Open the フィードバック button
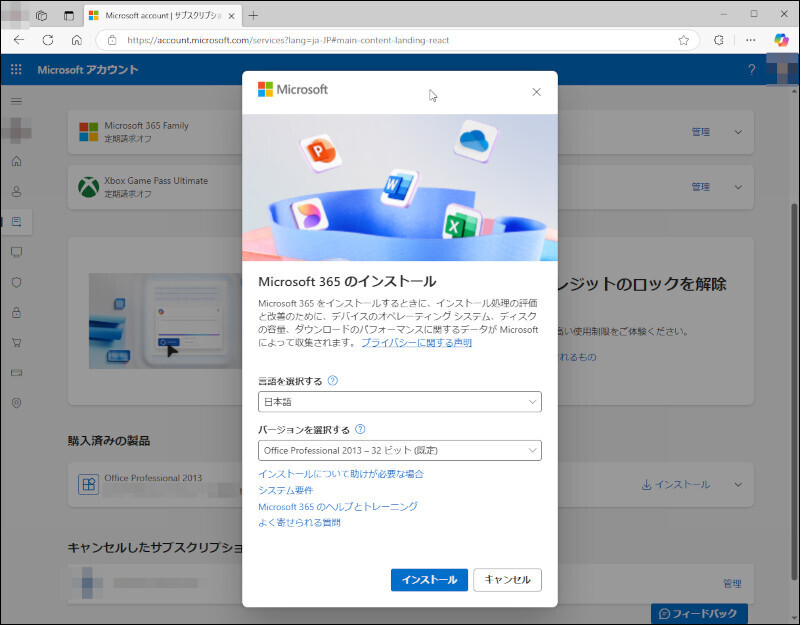 [x=698, y=613]
